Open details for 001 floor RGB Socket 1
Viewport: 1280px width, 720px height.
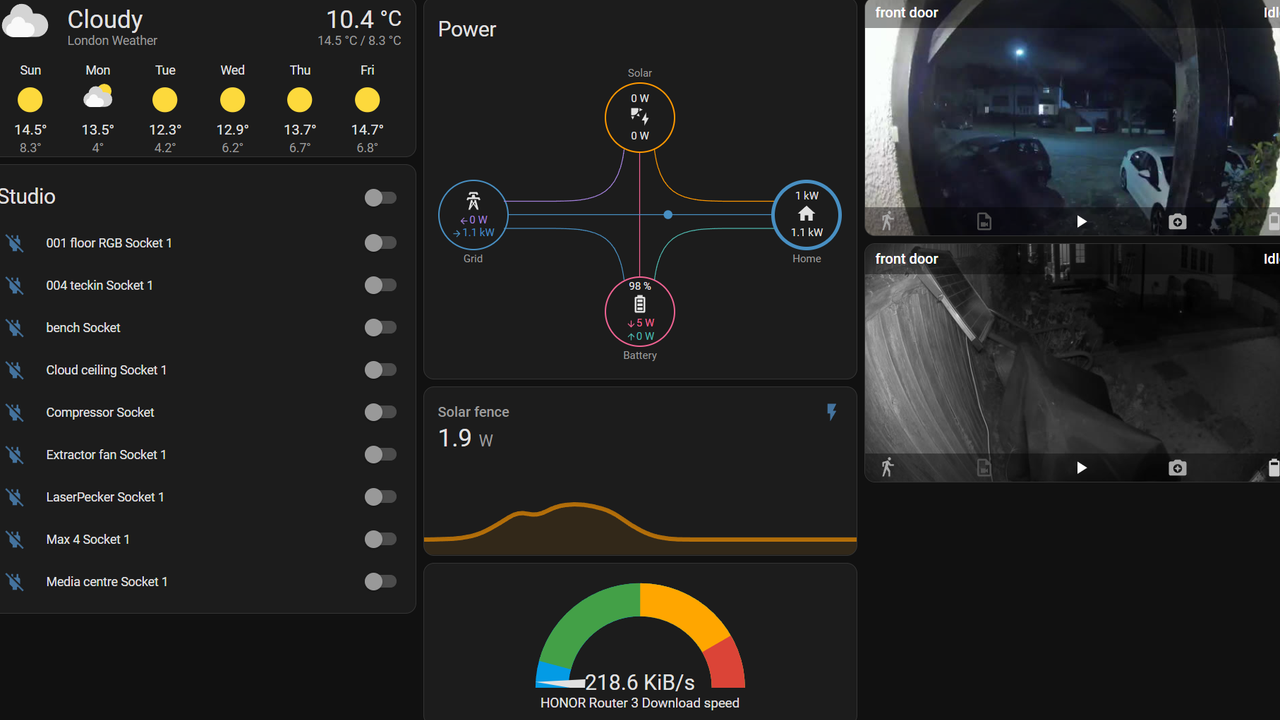click(108, 243)
